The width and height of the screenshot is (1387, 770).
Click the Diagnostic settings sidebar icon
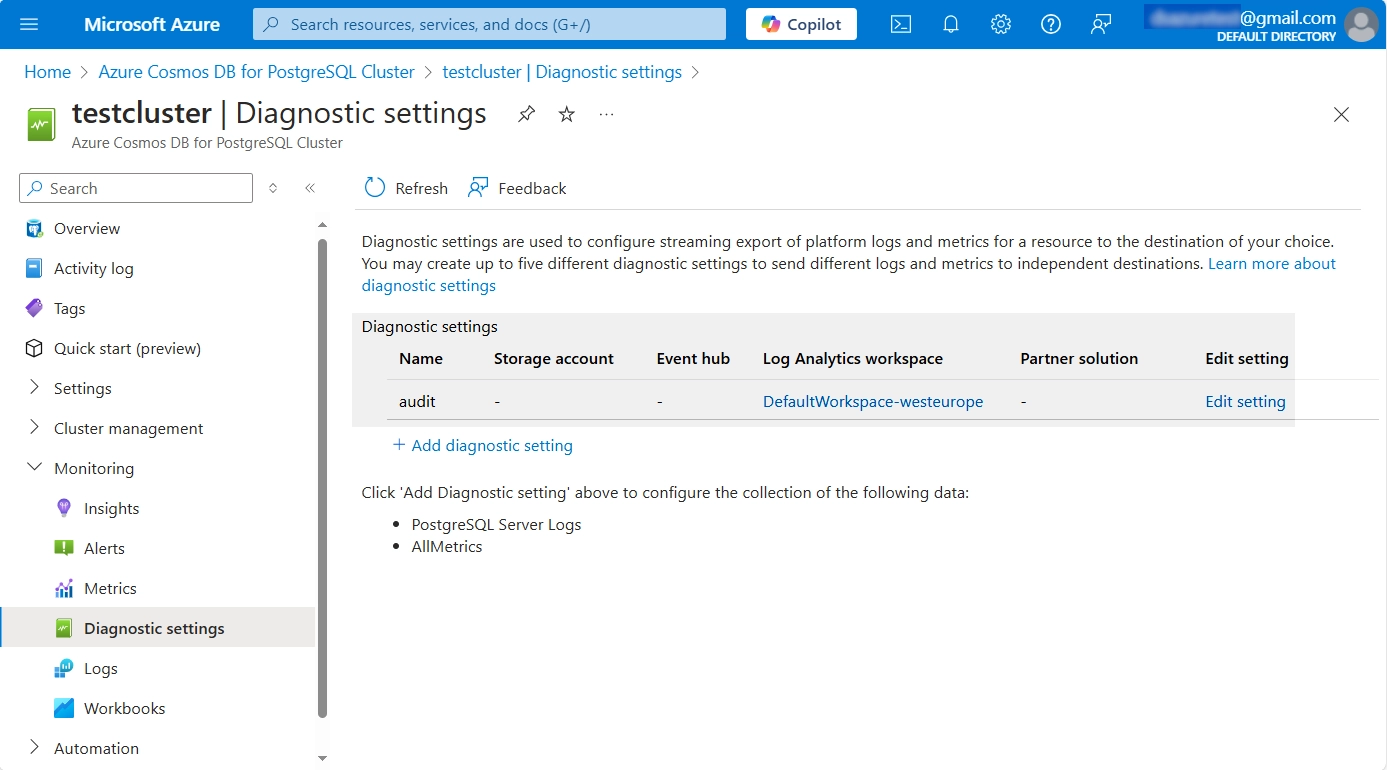coord(64,628)
